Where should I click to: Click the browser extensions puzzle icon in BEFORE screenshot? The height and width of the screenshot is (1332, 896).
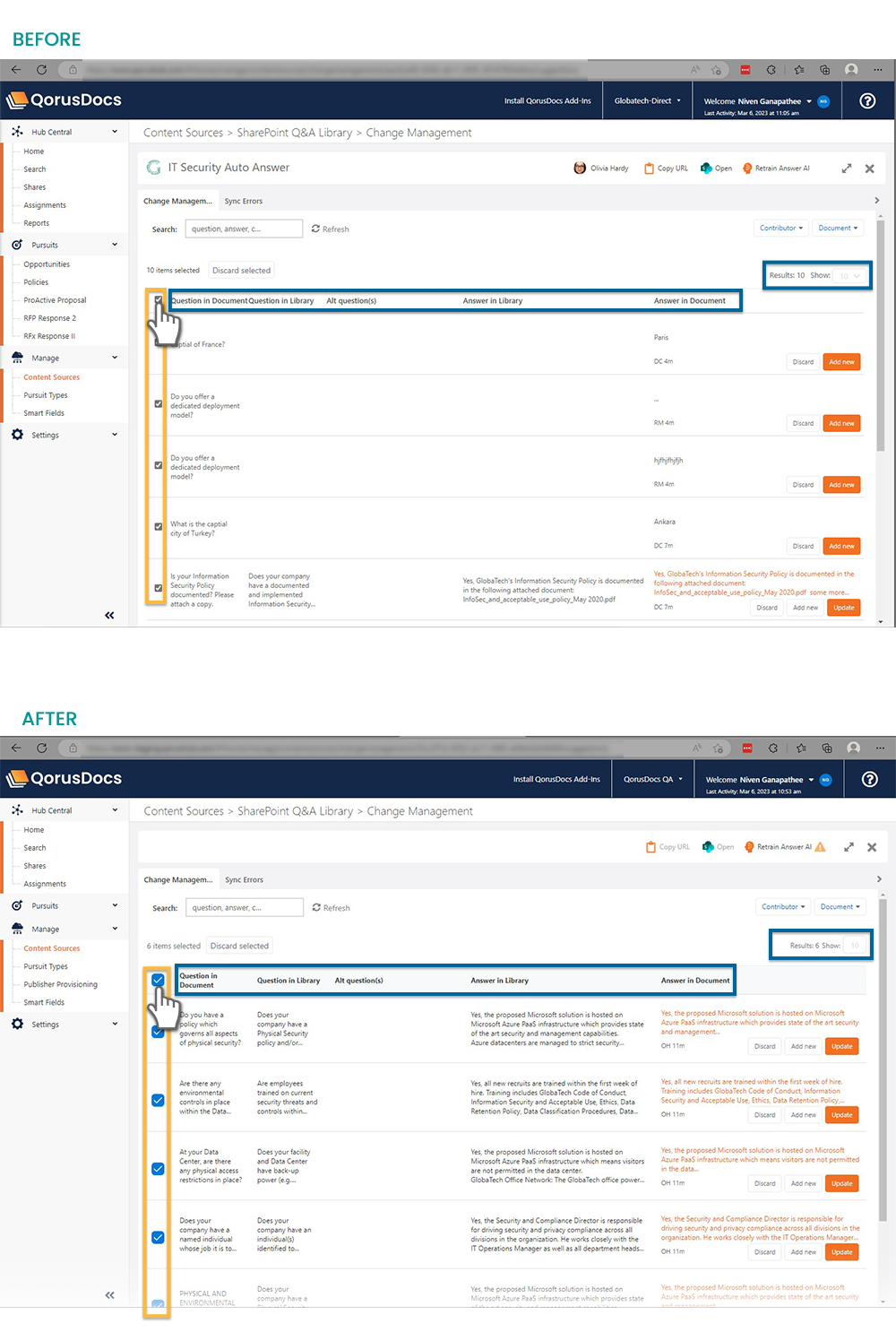click(771, 69)
